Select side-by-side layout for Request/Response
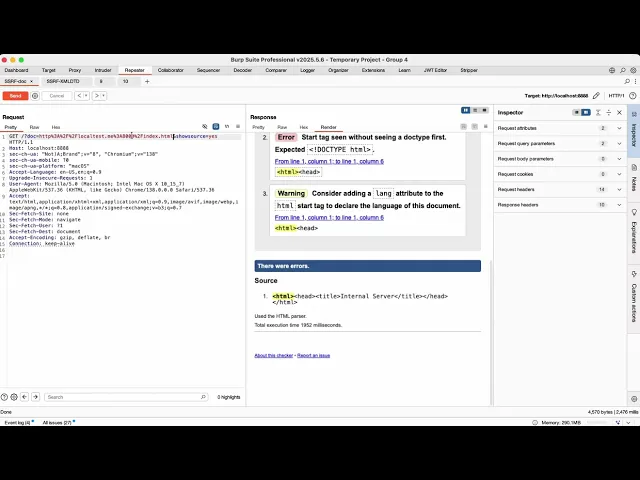Viewport: 640px width, 480px height. click(x=465, y=110)
